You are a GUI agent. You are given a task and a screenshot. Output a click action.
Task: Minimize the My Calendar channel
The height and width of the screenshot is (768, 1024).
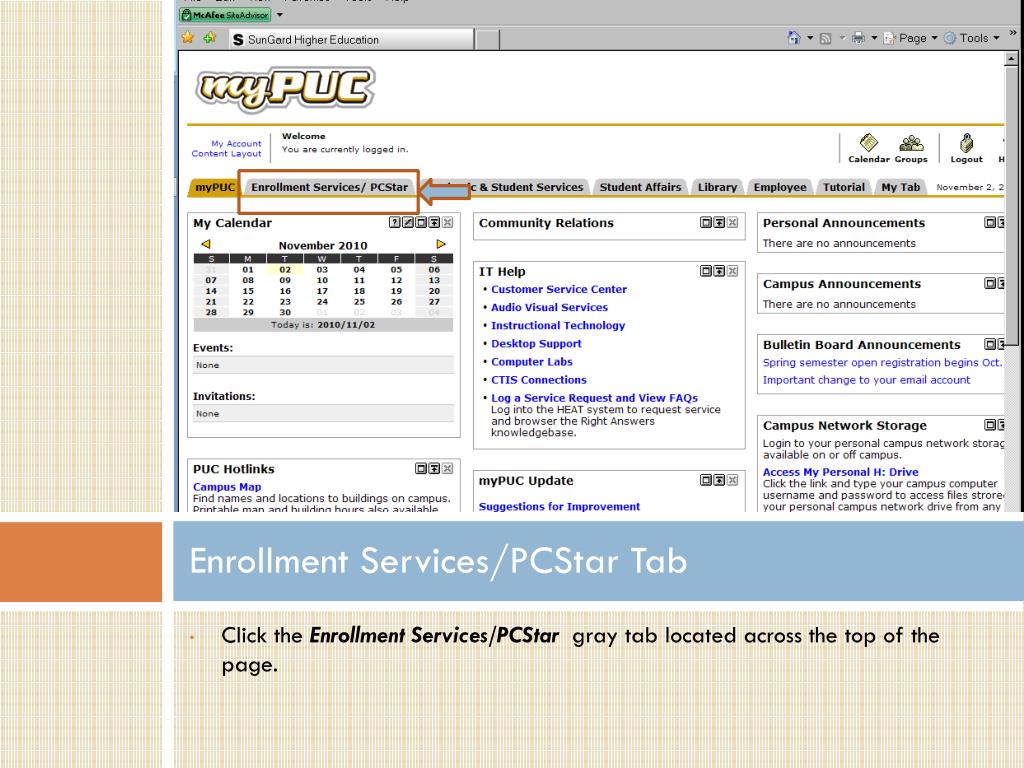[434, 222]
